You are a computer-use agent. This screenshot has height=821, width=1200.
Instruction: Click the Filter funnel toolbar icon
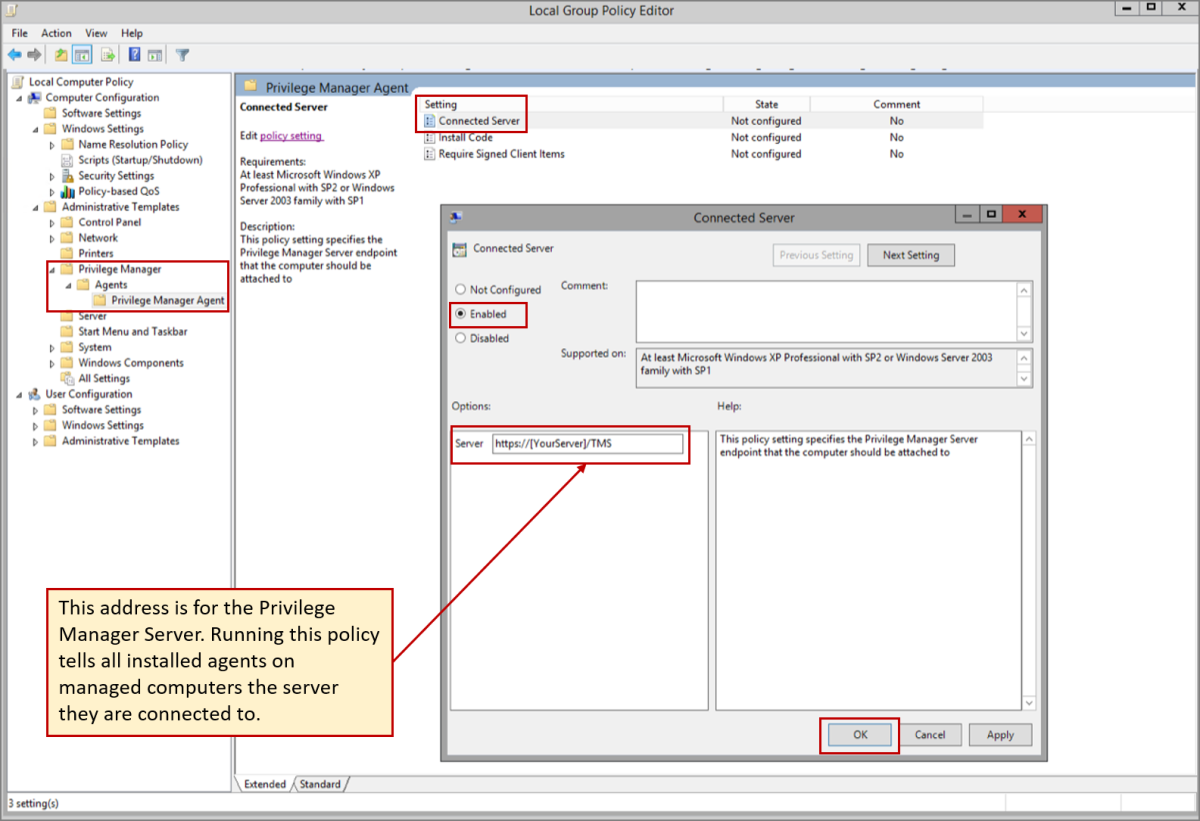click(183, 55)
